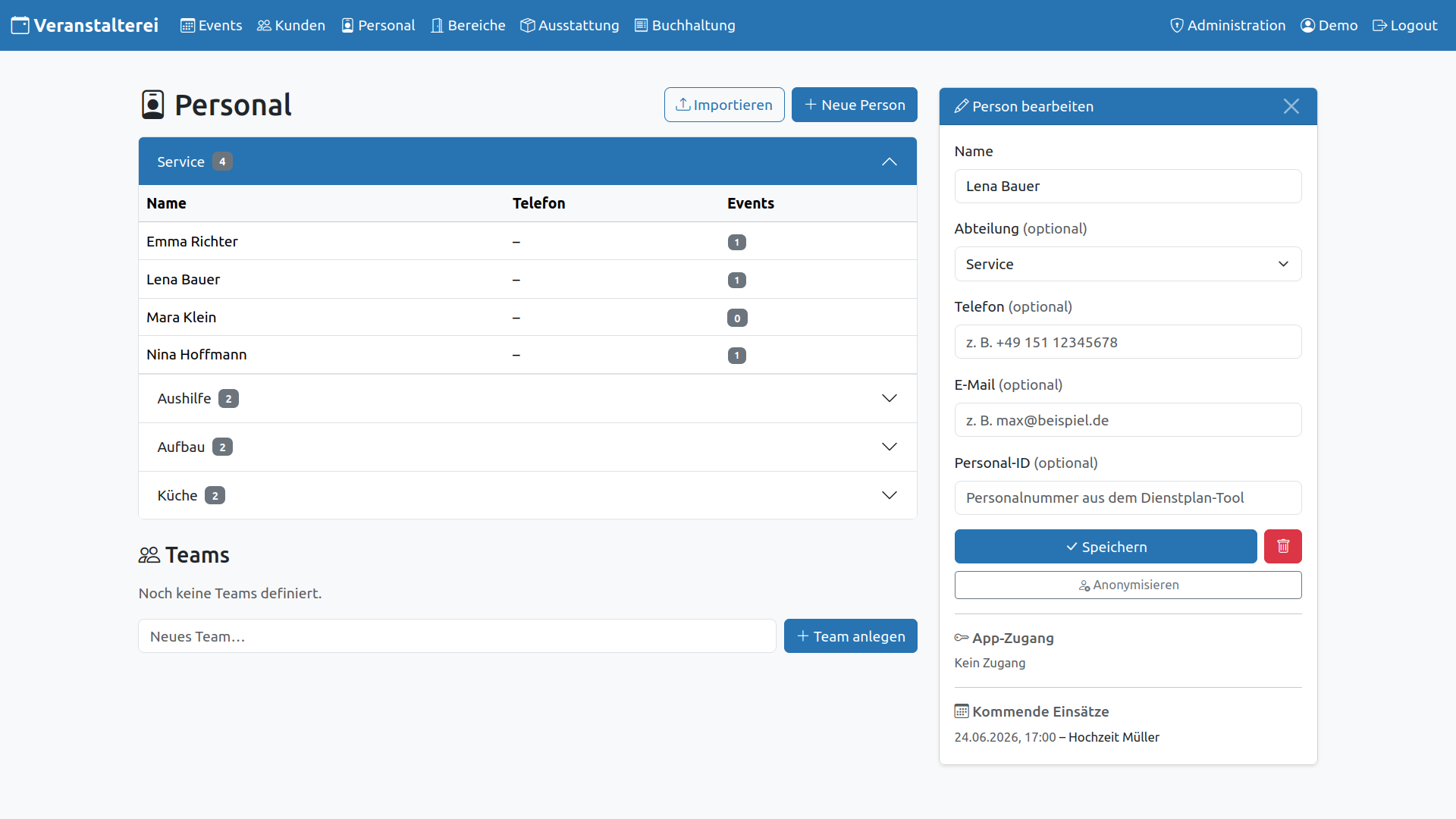Expand the Aushilfe group
The image size is (1456, 819).
click(528, 398)
